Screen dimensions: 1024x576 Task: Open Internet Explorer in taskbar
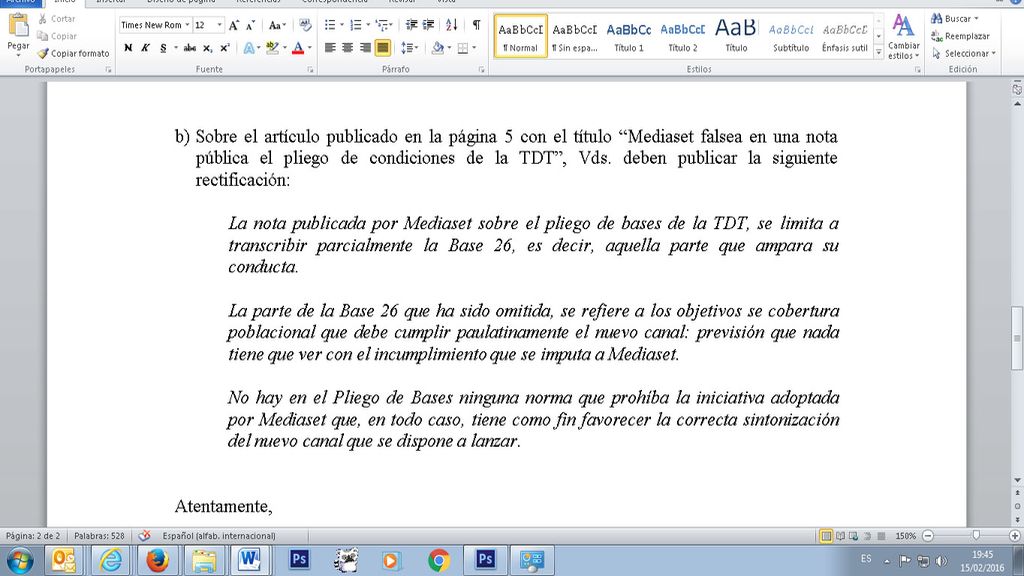click(110, 560)
